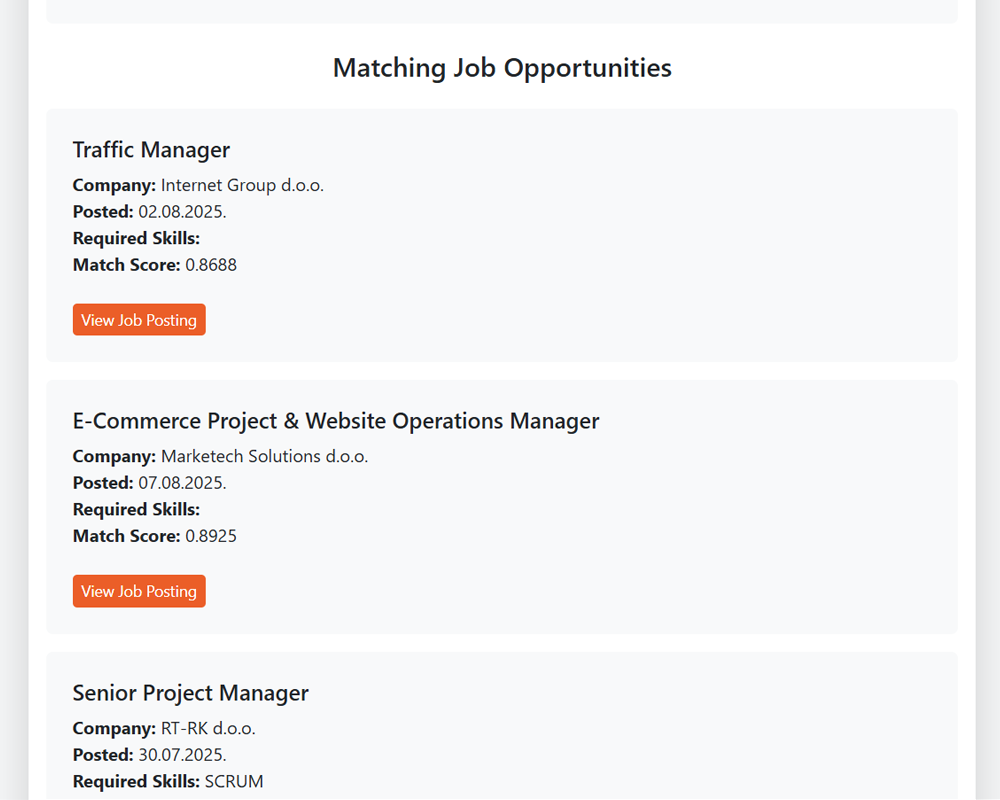
Task: Click the 0.8925 match score value
Action: point(211,536)
